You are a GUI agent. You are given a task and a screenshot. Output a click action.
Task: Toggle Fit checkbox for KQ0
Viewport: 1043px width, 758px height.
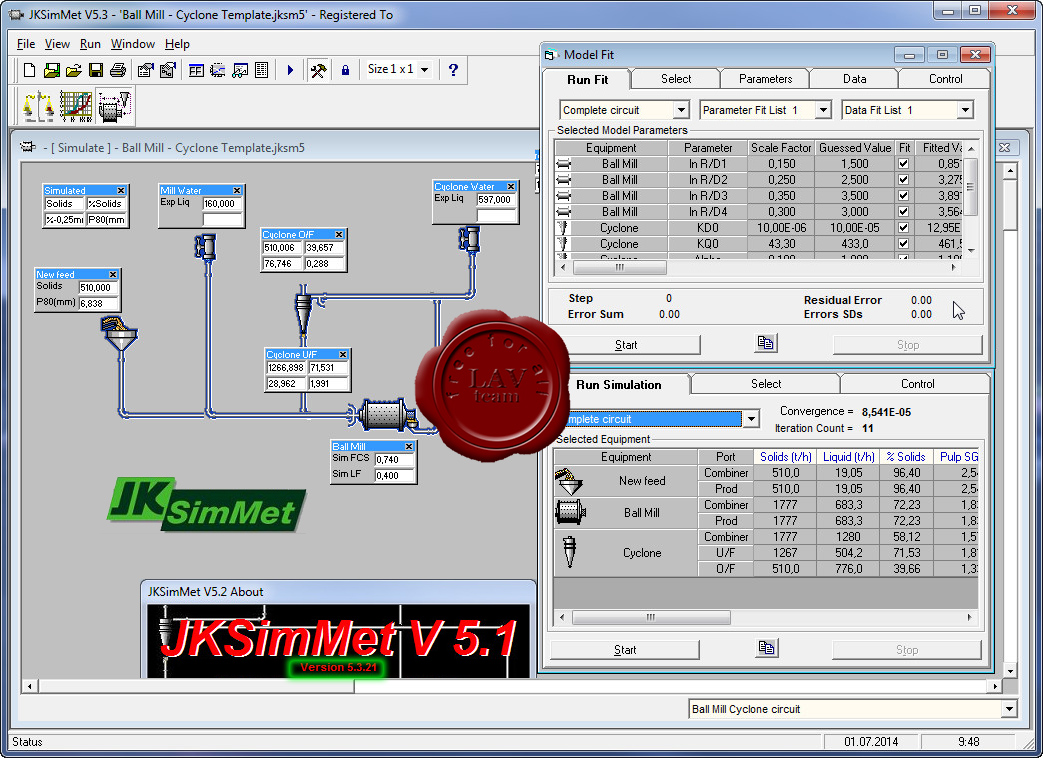point(903,243)
